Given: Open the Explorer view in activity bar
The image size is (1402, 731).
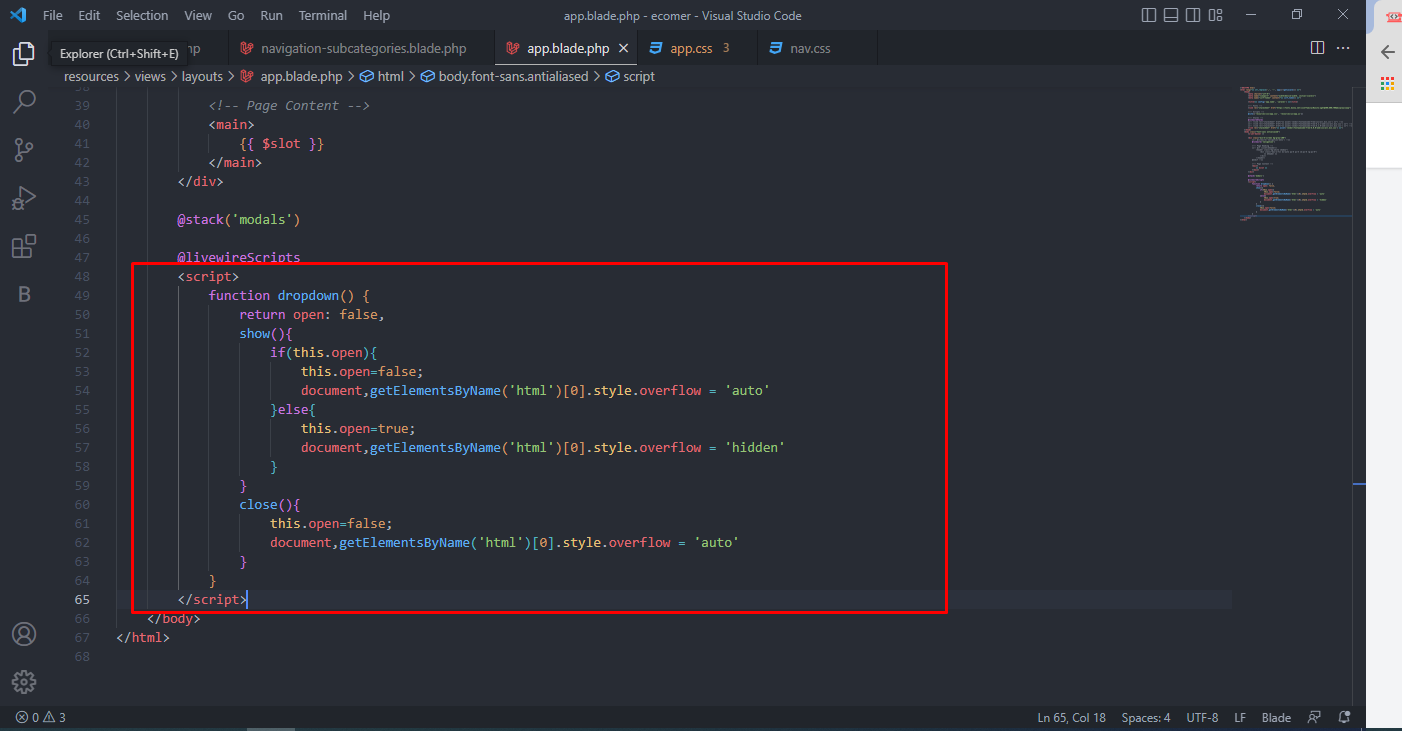Looking at the screenshot, I should click(24, 54).
